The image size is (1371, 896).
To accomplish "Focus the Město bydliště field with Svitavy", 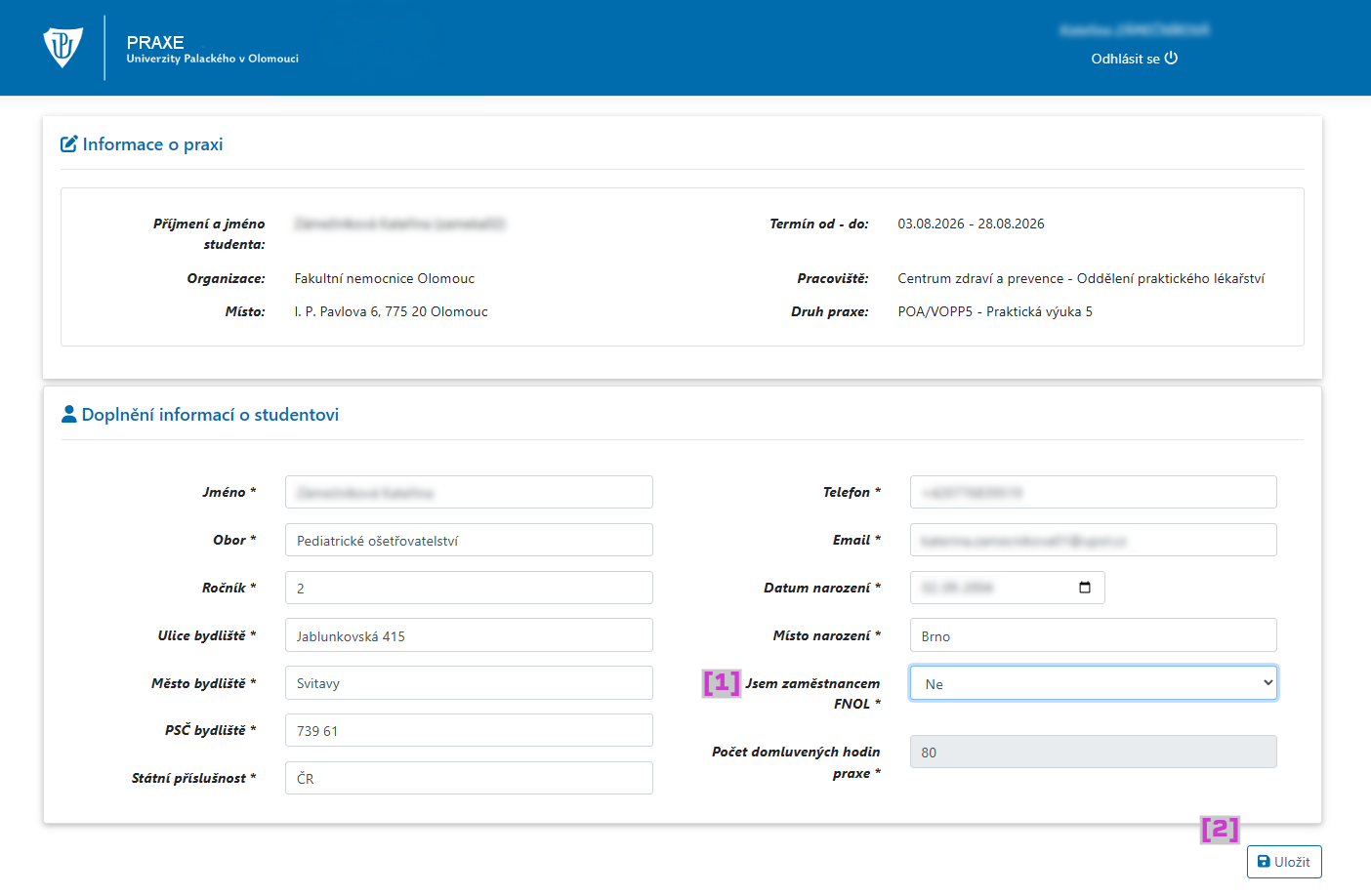I will tap(469, 683).
